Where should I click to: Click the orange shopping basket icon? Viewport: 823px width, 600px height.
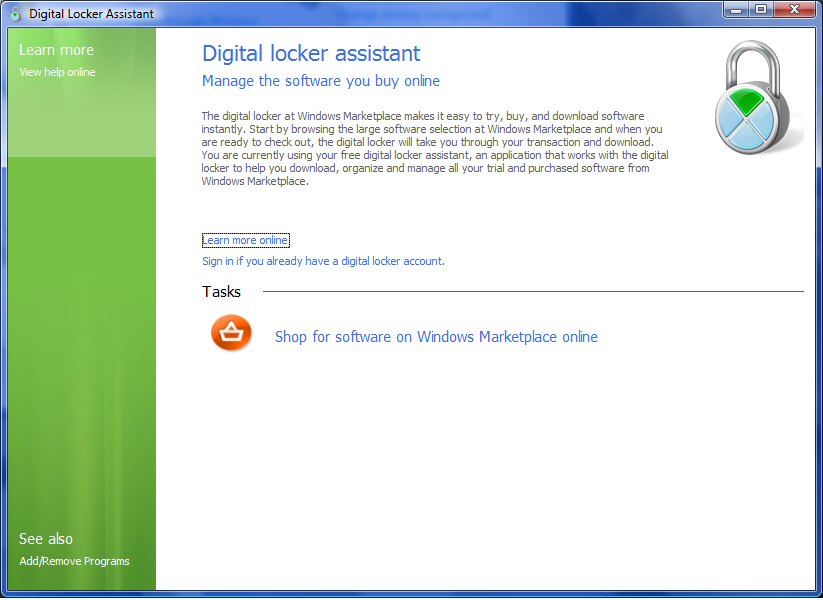[231, 333]
